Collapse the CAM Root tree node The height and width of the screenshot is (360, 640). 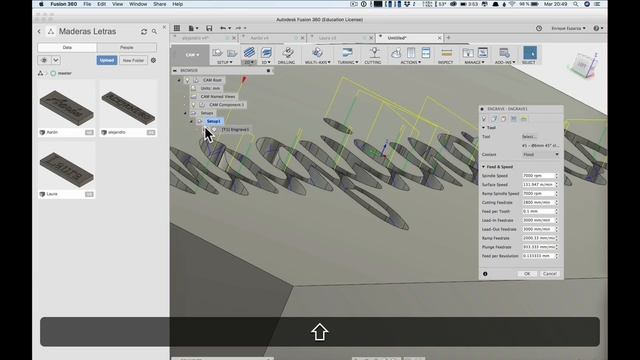[179, 80]
